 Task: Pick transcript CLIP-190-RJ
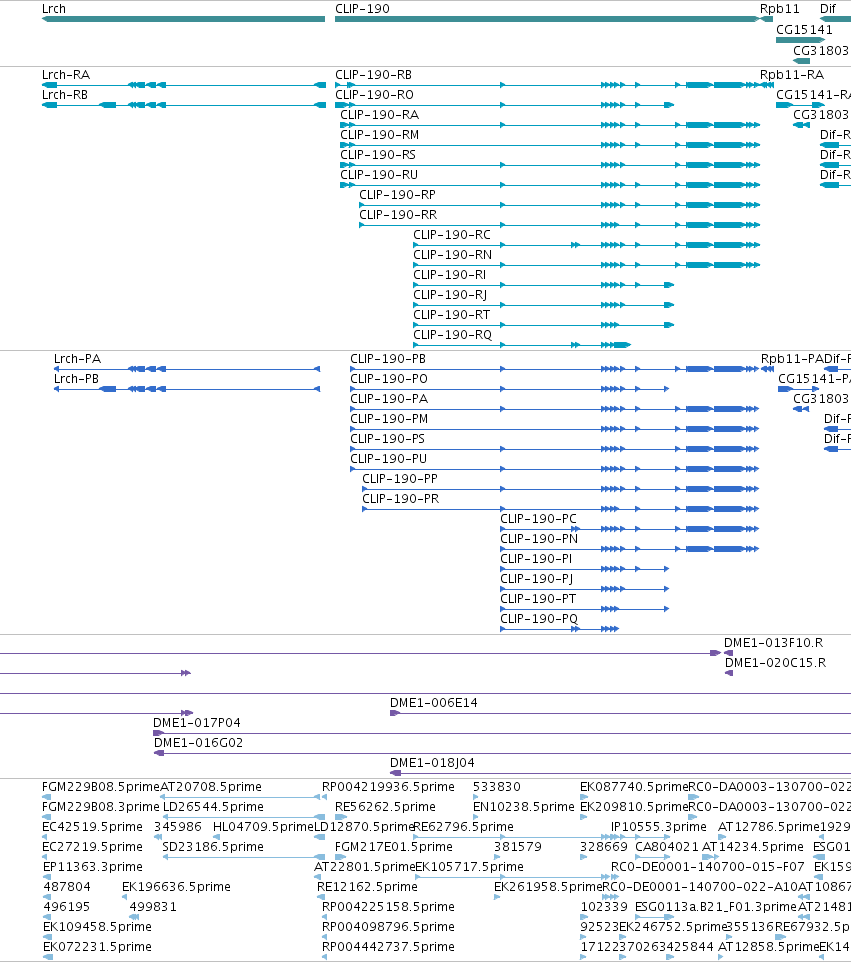tap(450, 294)
